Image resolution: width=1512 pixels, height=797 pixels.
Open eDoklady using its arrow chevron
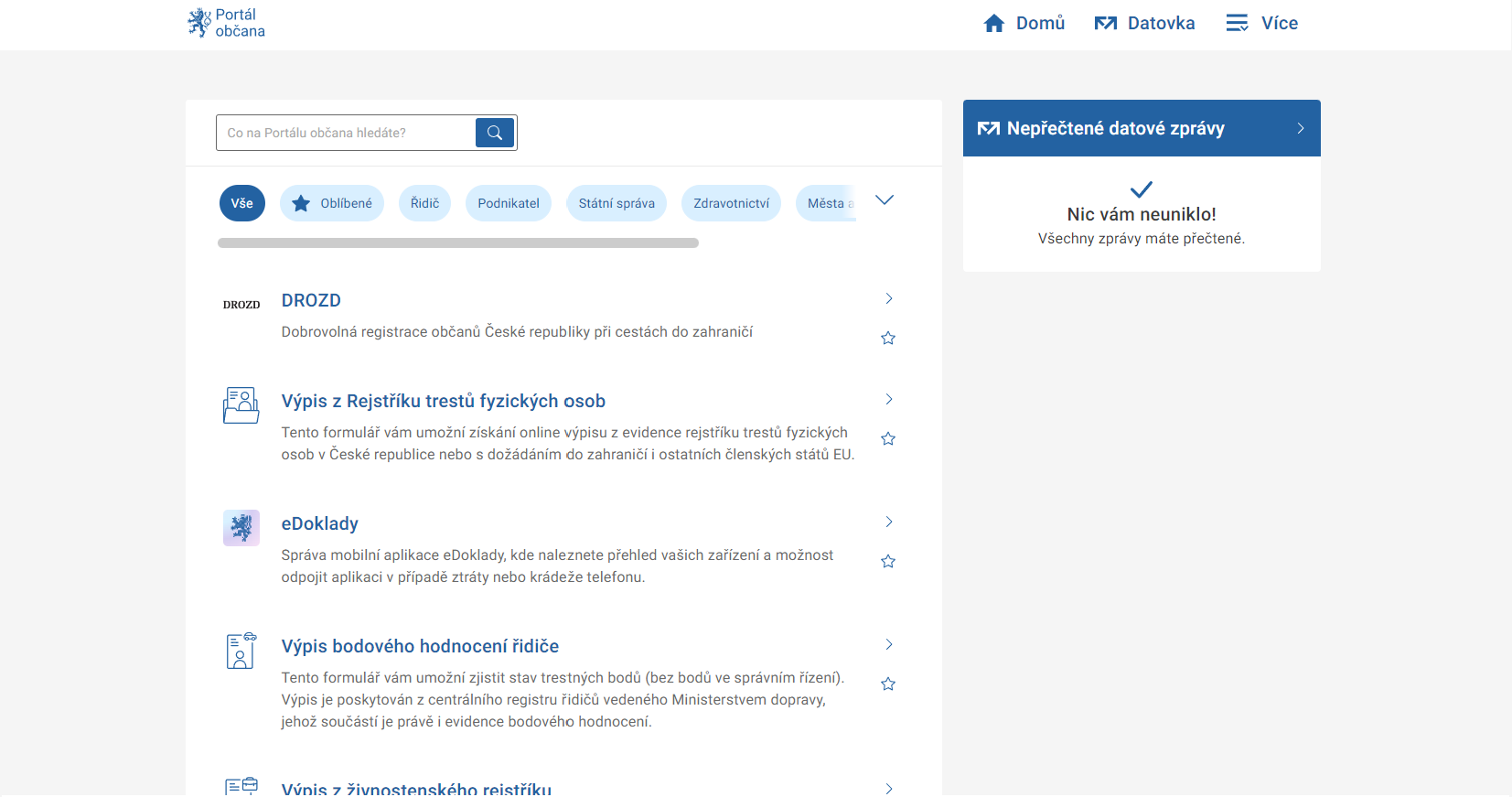[x=889, y=522]
